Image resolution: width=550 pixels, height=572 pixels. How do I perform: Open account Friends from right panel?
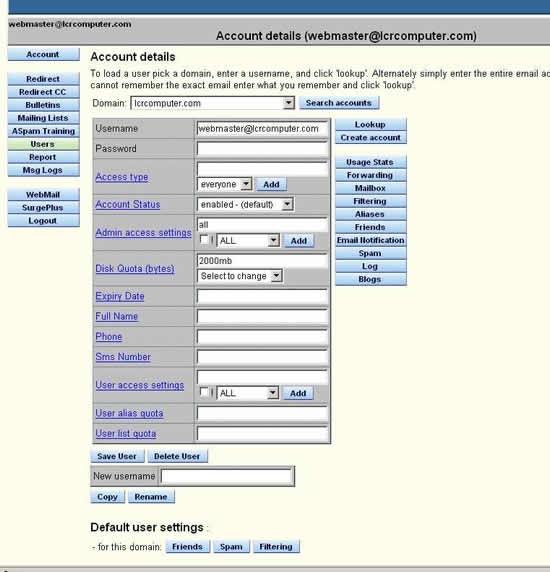pyautogui.click(x=371, y=227)
